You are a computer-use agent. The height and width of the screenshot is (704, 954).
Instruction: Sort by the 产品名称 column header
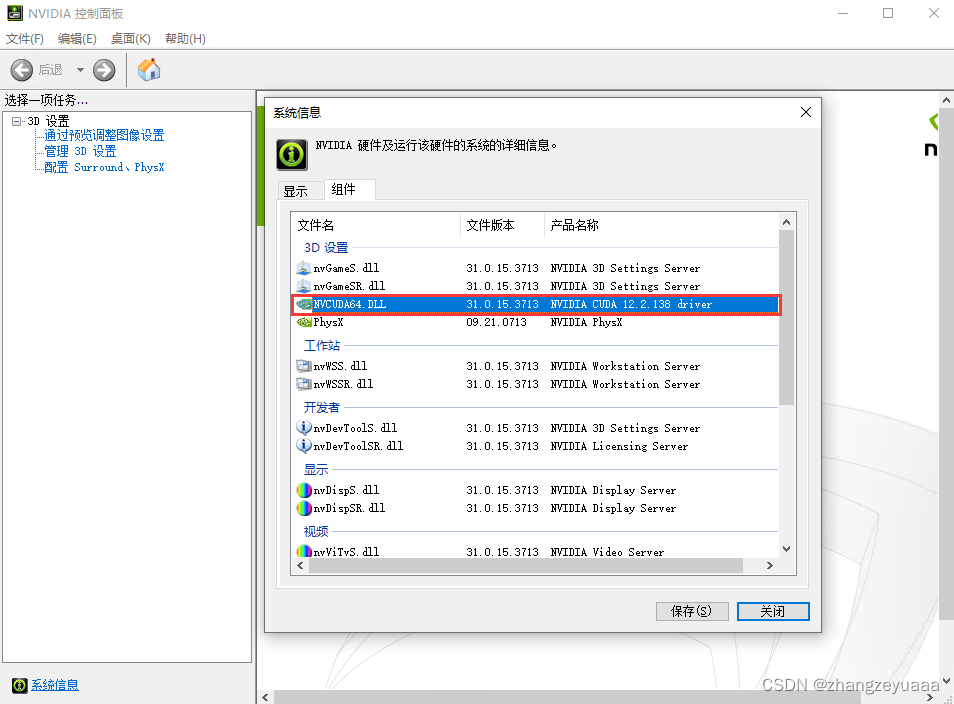pyautogui.click(x=661, y=225)
